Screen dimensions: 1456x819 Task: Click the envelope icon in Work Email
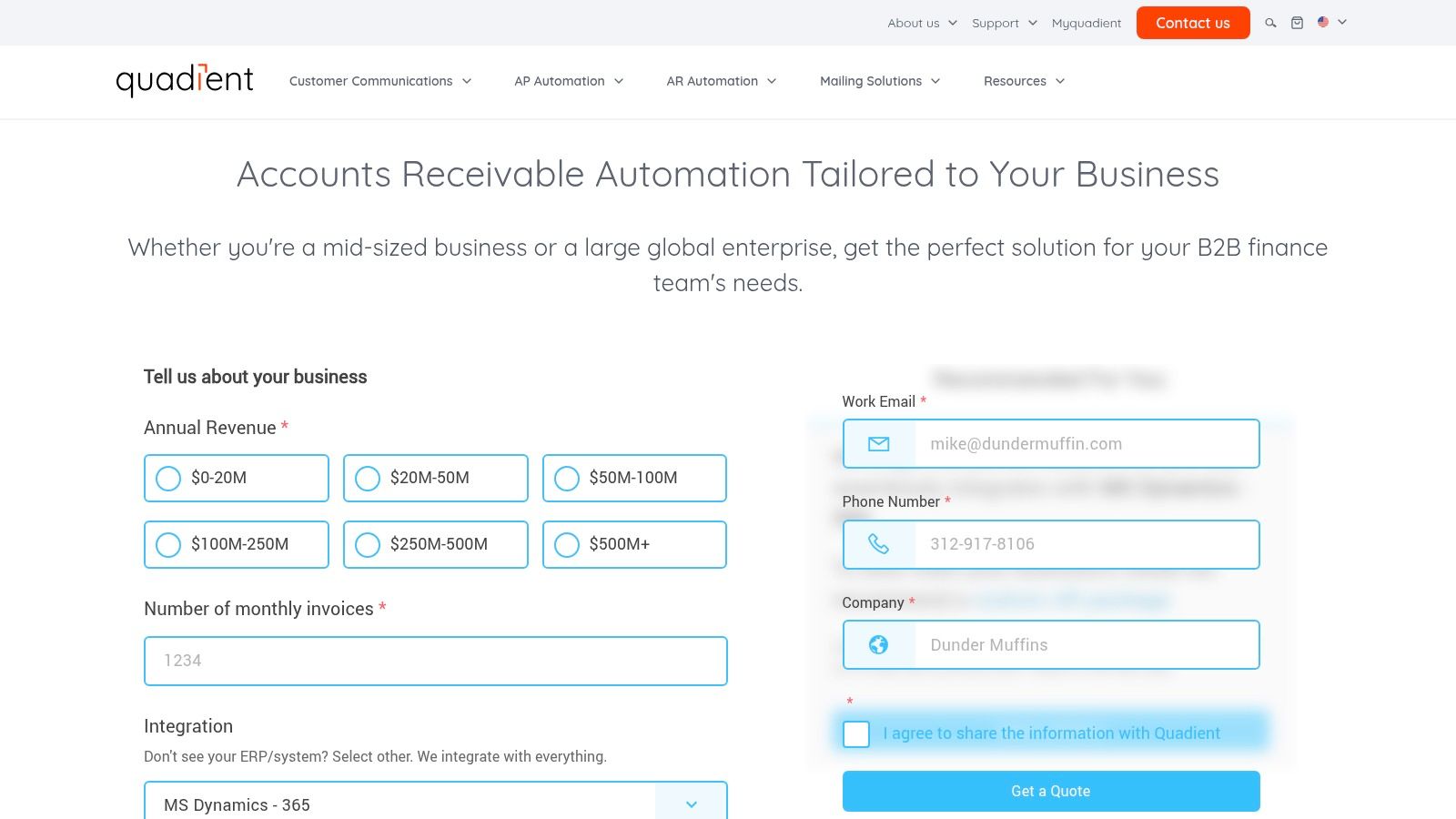click(878, 444)
